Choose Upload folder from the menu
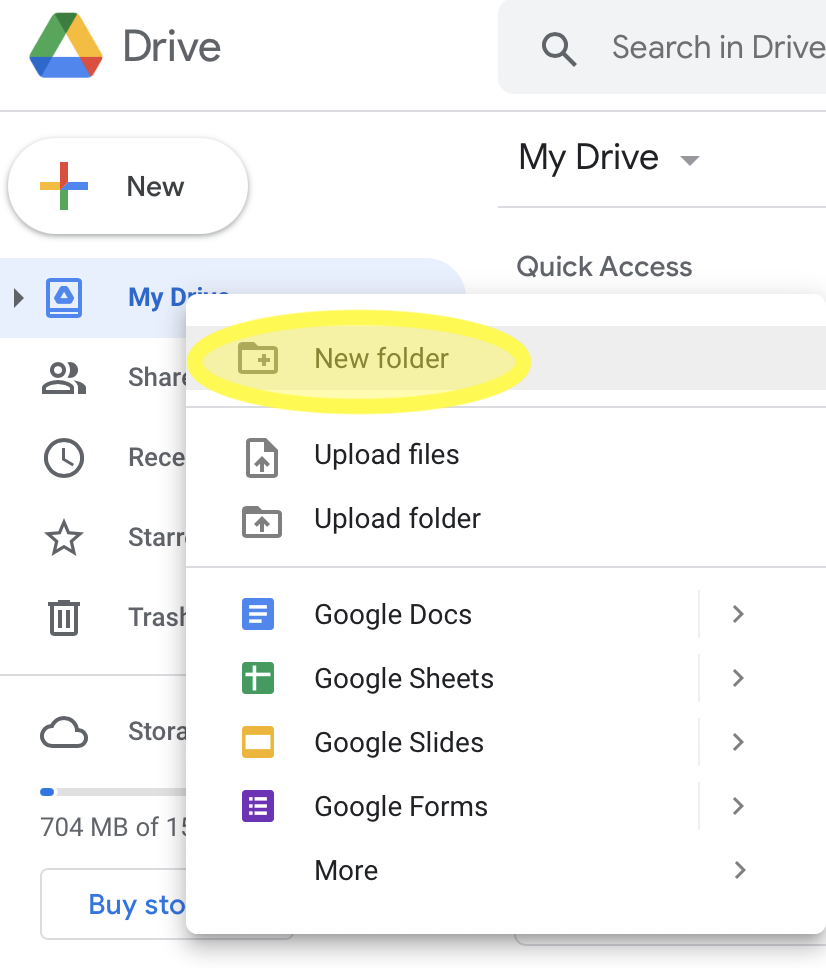This screenshot has height=968, width=826. (506, 519)
